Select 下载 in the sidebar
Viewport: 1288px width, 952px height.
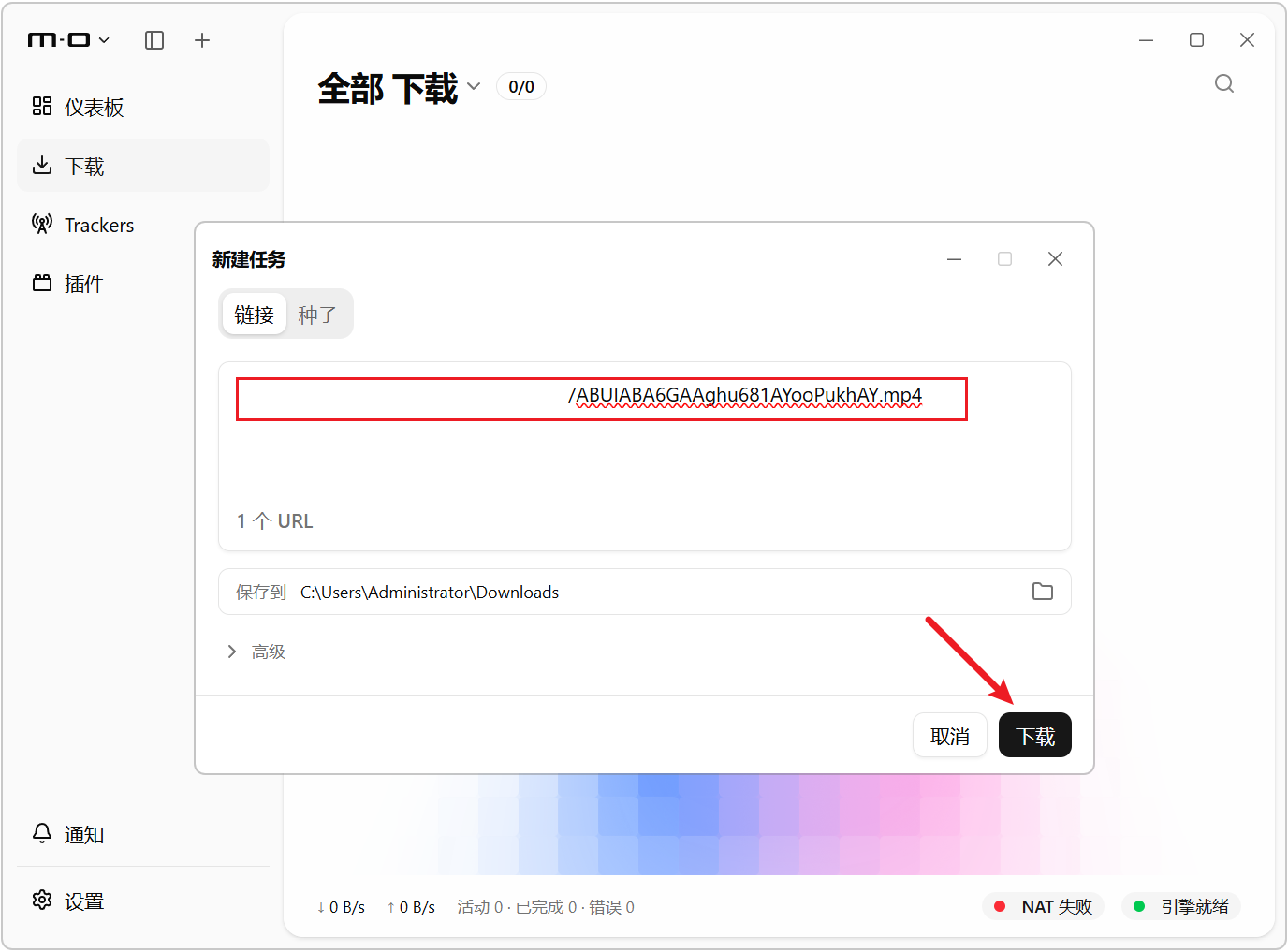point(143,166)
